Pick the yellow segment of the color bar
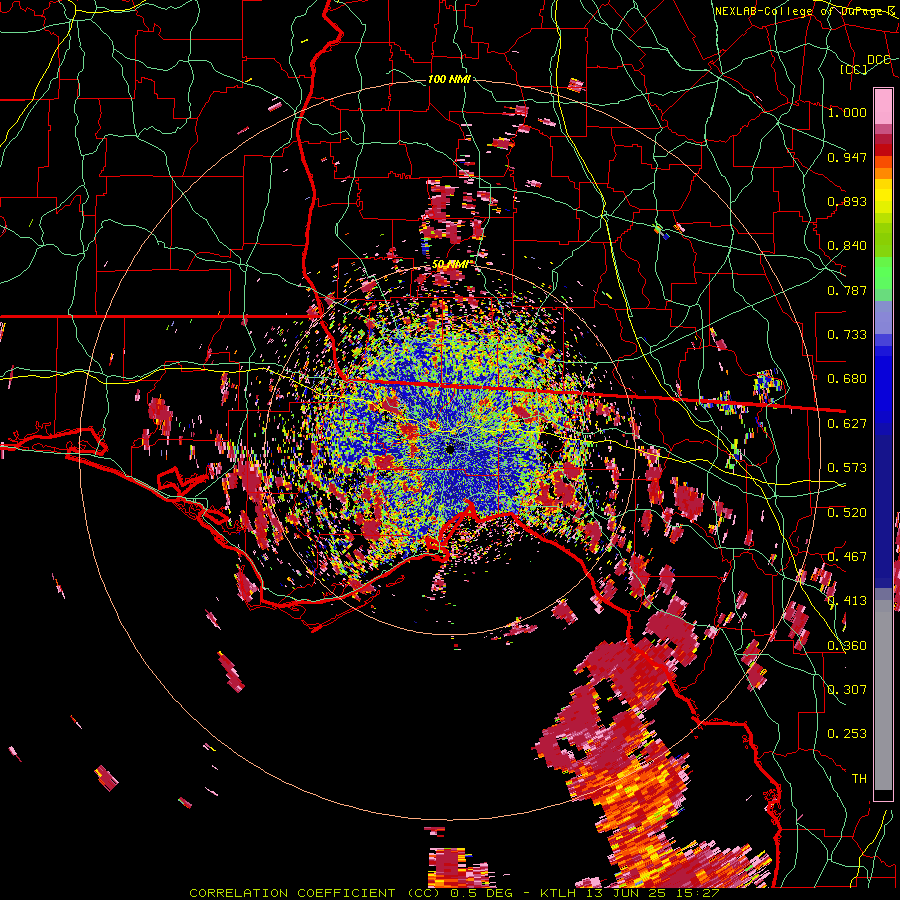The height and width of the screenshot is (900, 900). 883,196
